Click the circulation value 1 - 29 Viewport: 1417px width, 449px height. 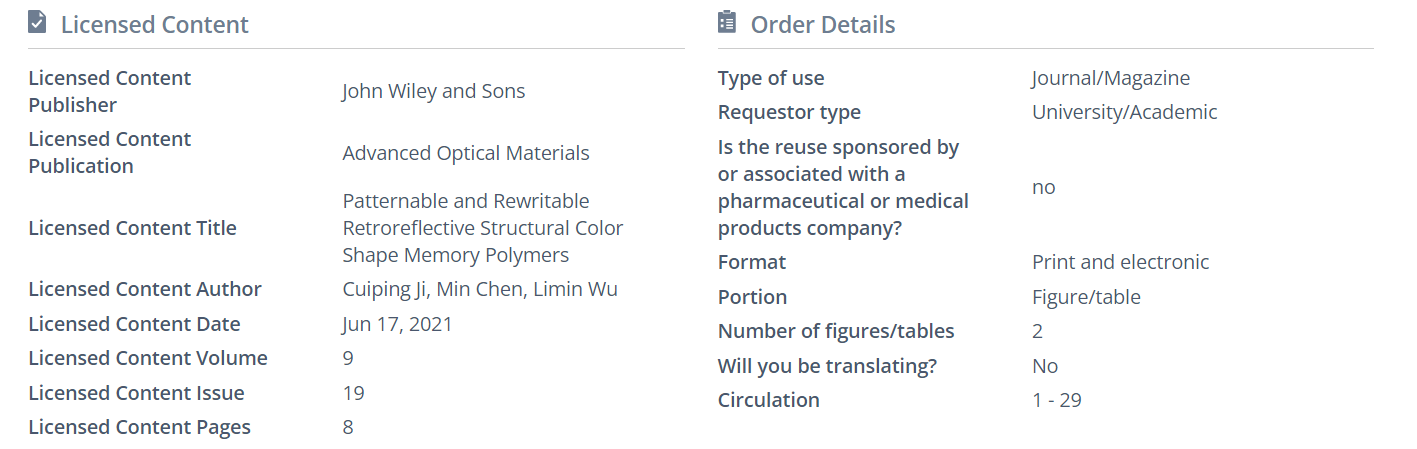pyautogui.click(x=1056, y=400)
